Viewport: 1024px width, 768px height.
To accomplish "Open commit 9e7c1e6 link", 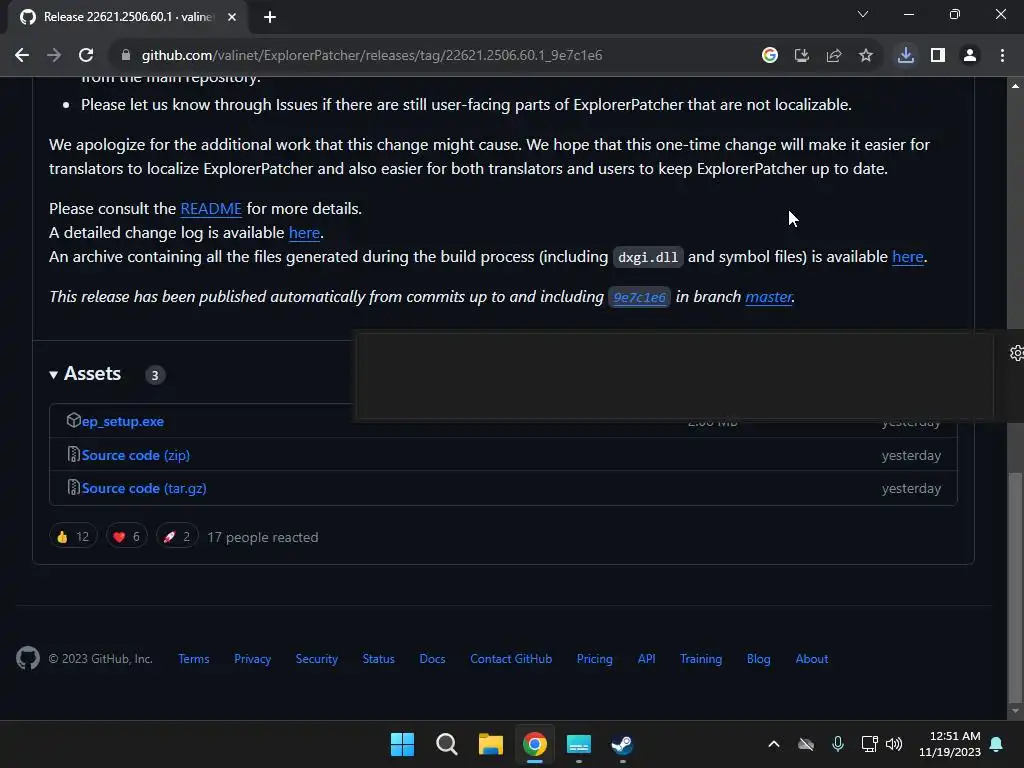I will click(x=639, y=297).
